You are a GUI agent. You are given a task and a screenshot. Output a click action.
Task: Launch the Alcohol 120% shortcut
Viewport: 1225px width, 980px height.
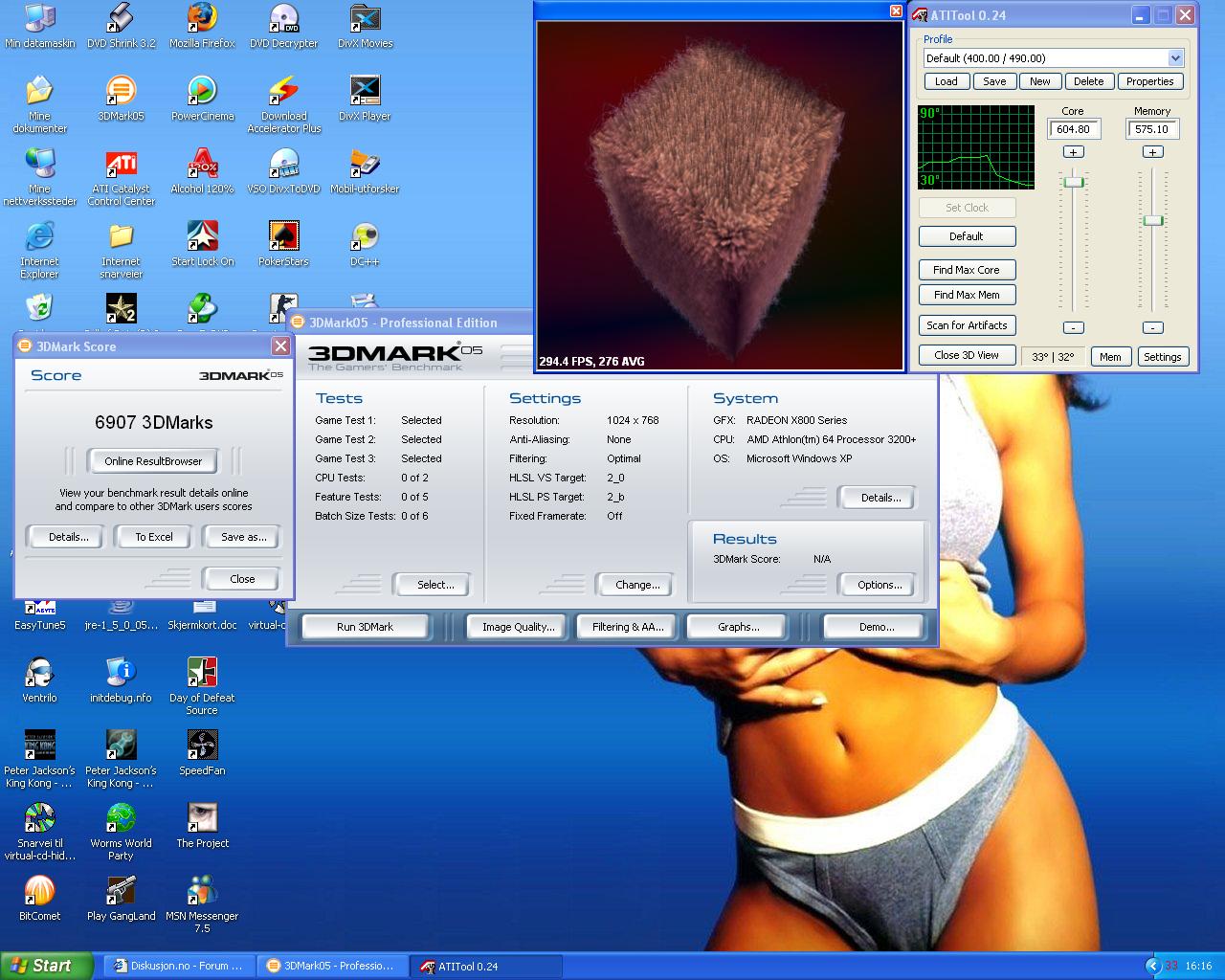[x=202, y=171]
